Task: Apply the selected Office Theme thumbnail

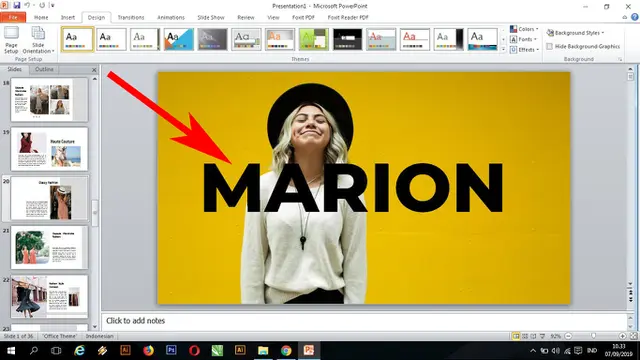Action: [78, 39]
